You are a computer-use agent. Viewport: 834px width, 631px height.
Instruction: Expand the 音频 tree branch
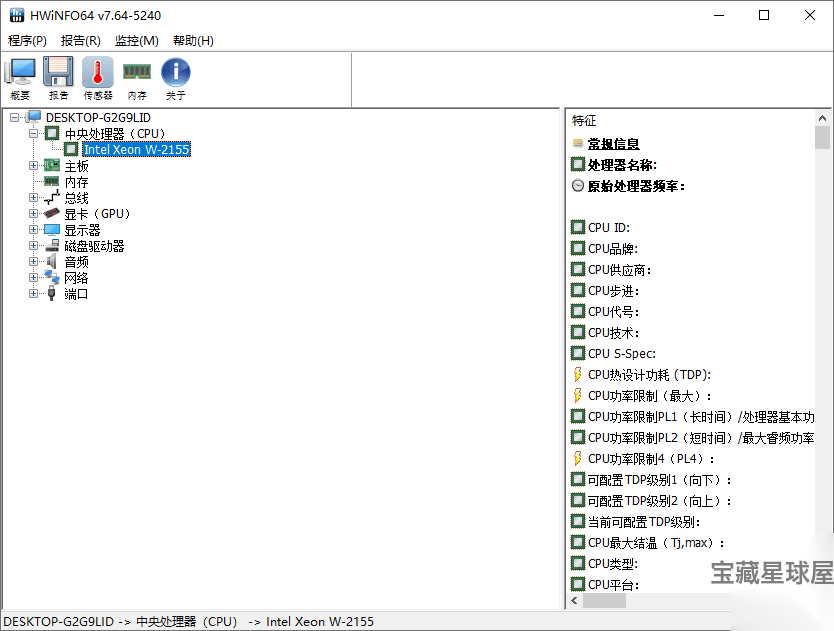tap(34, 261)
